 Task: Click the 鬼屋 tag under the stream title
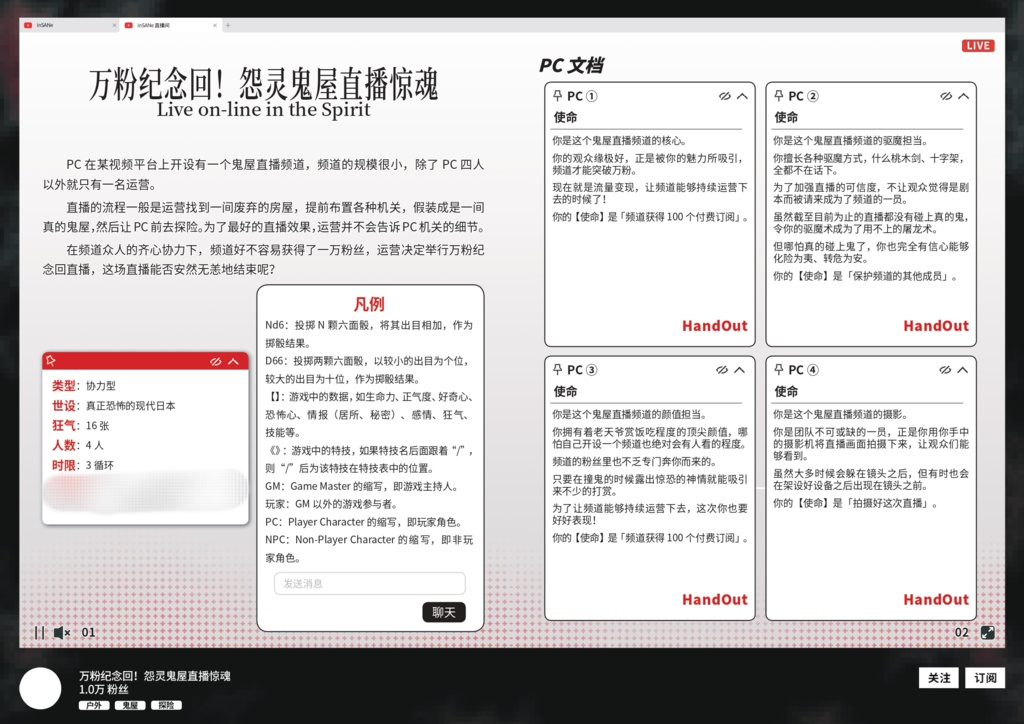pos(130,705)
